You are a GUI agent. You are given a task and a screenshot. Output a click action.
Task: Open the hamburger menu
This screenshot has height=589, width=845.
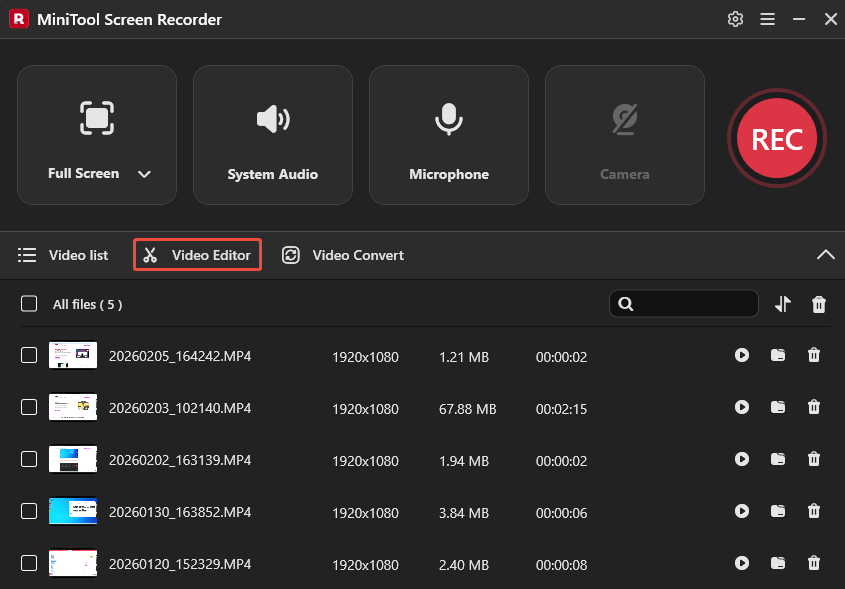click(767, 18)
